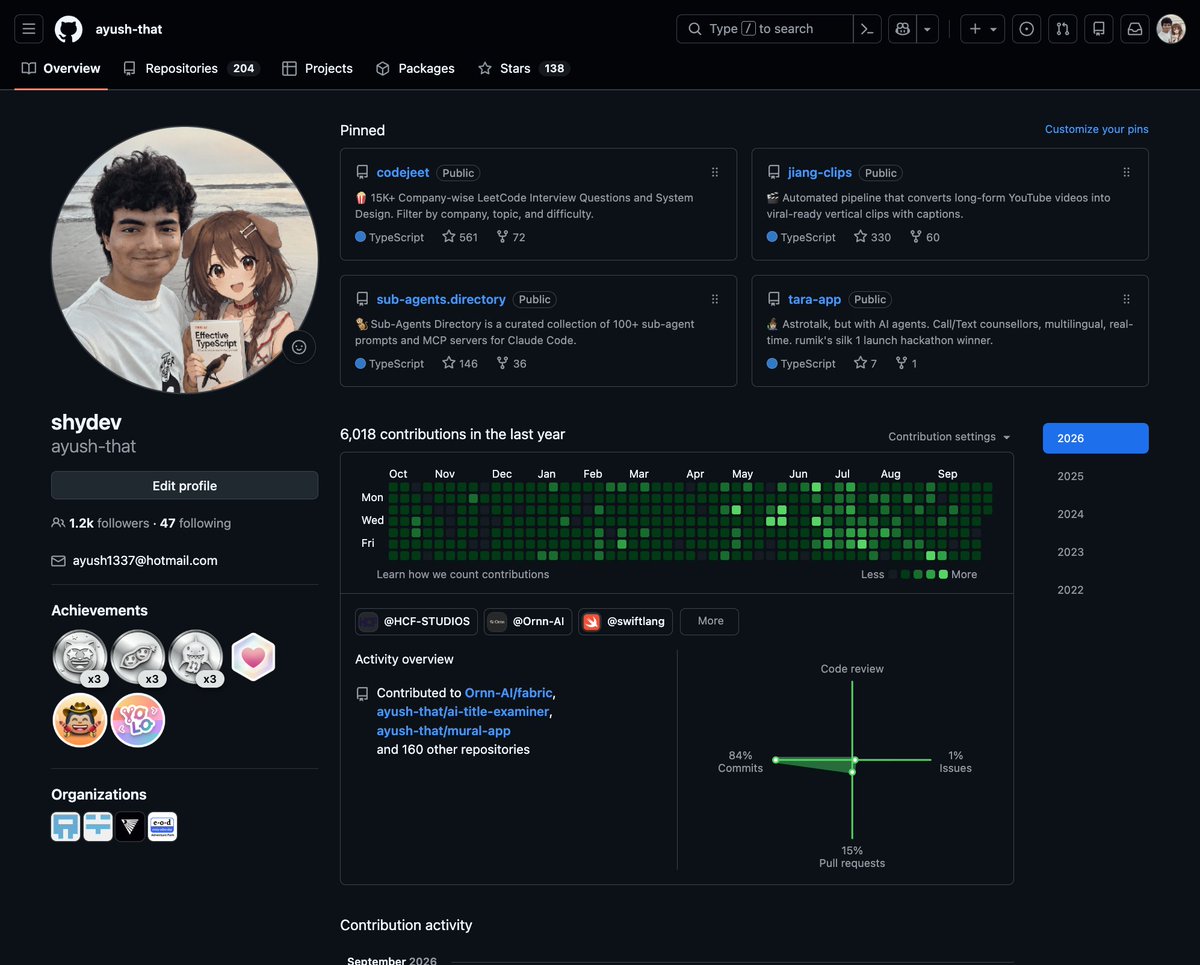Grab the drag handle on sub-agents.directory pin
The height and width of the screenshot is (965, 1200).
[x=715, y=299]
